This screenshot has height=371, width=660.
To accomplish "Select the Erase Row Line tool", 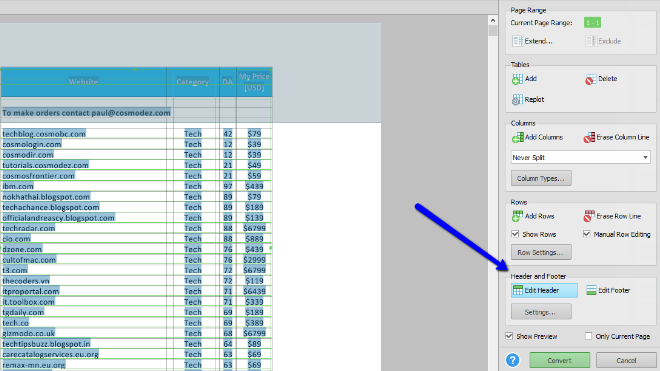I will 612,216.
